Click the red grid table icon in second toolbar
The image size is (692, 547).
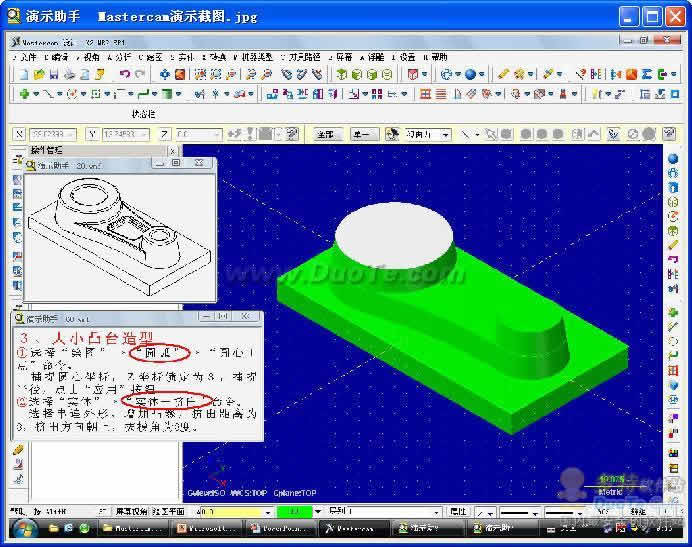tap(425, 94)
